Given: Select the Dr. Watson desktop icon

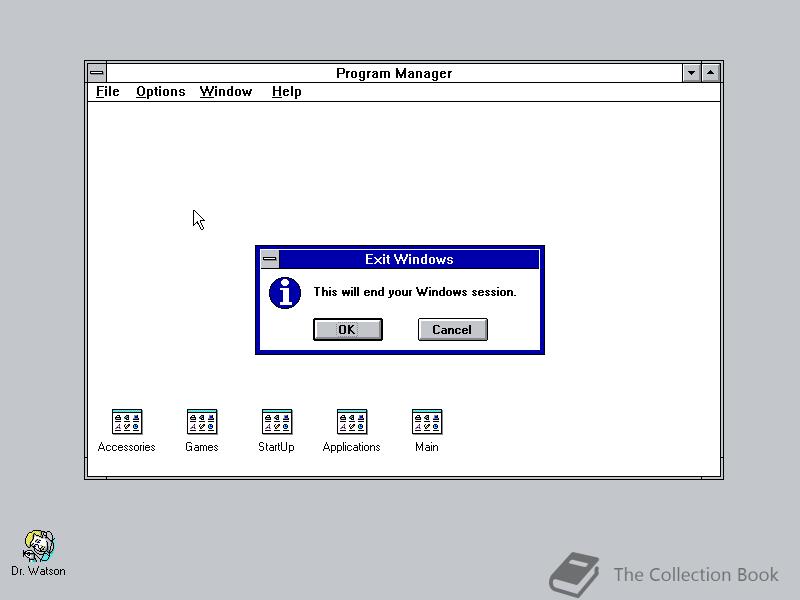Looking at the screenshot, I should click(x=39, y=546).
